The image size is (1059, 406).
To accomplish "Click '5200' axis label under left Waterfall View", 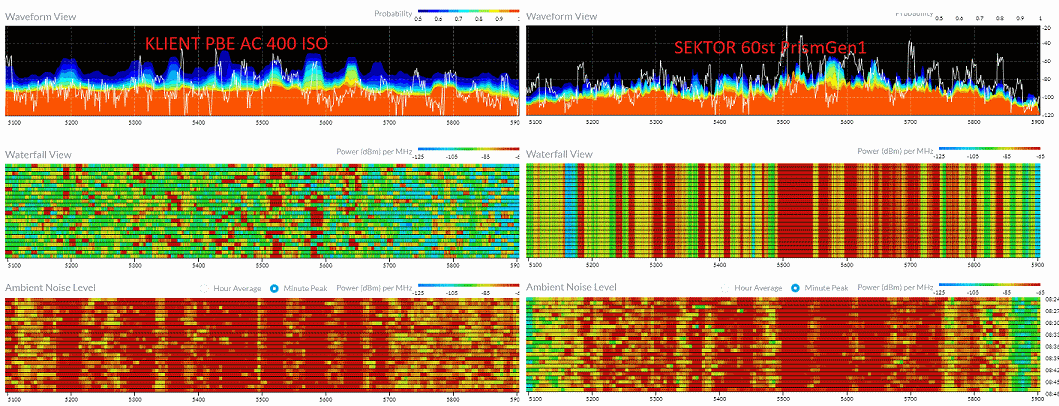I will [72, 265].
